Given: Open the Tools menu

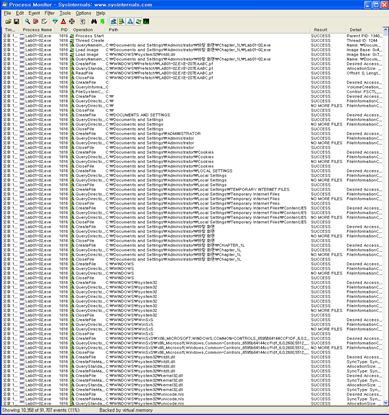Looking at the screenshot, I should tap(65, 13).
